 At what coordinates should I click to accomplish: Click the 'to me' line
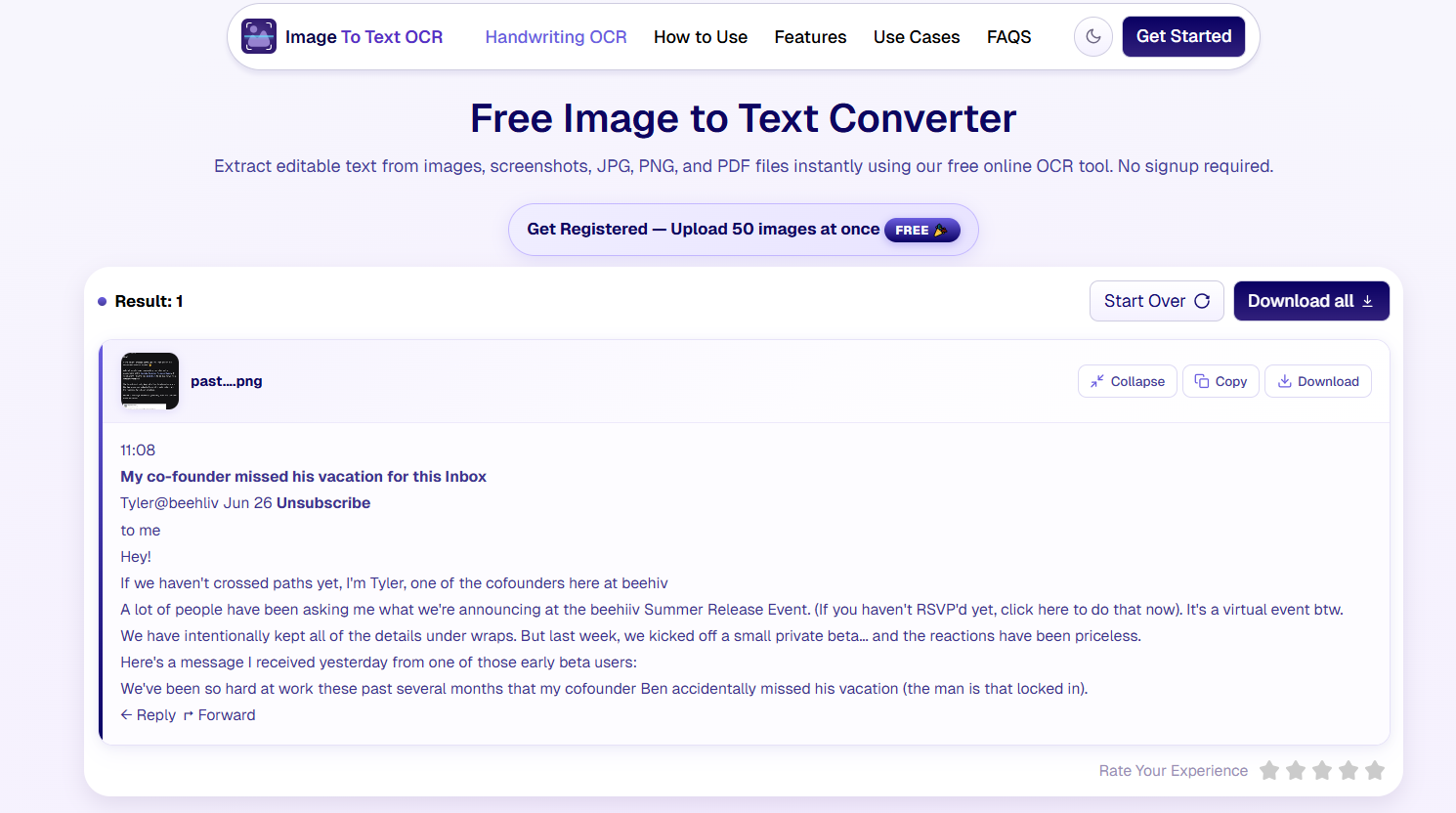pyautogui.click(x=140, y=531)
